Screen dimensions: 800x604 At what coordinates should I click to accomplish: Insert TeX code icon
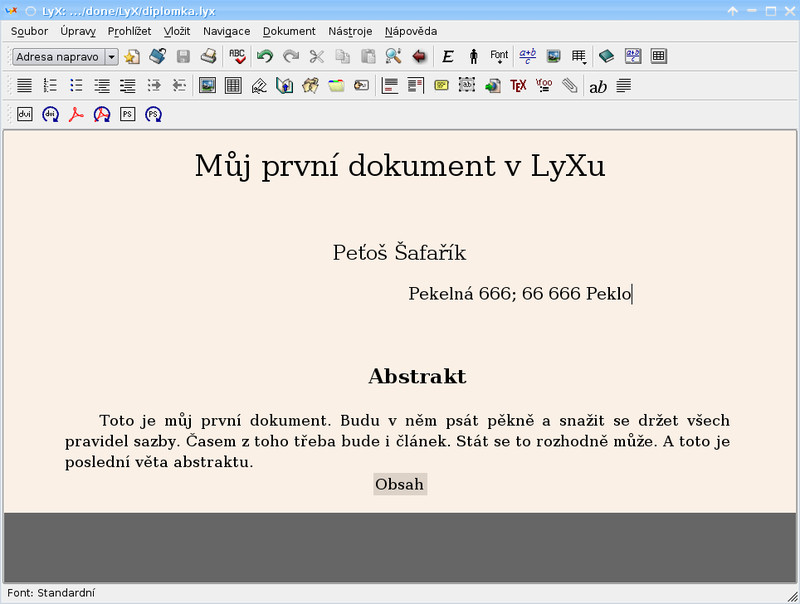click(x=518, y=85)
